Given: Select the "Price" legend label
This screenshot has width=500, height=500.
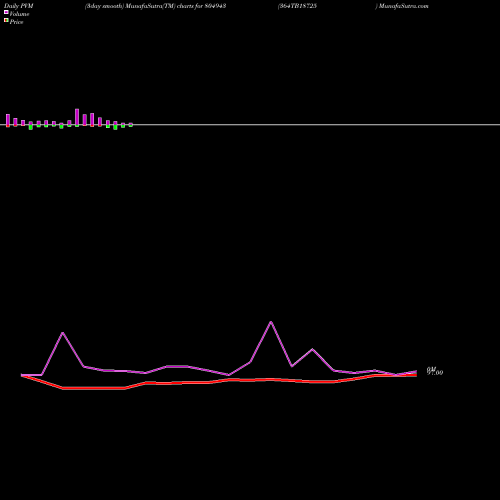Looking at the screenshot, I should coord(16,22).
